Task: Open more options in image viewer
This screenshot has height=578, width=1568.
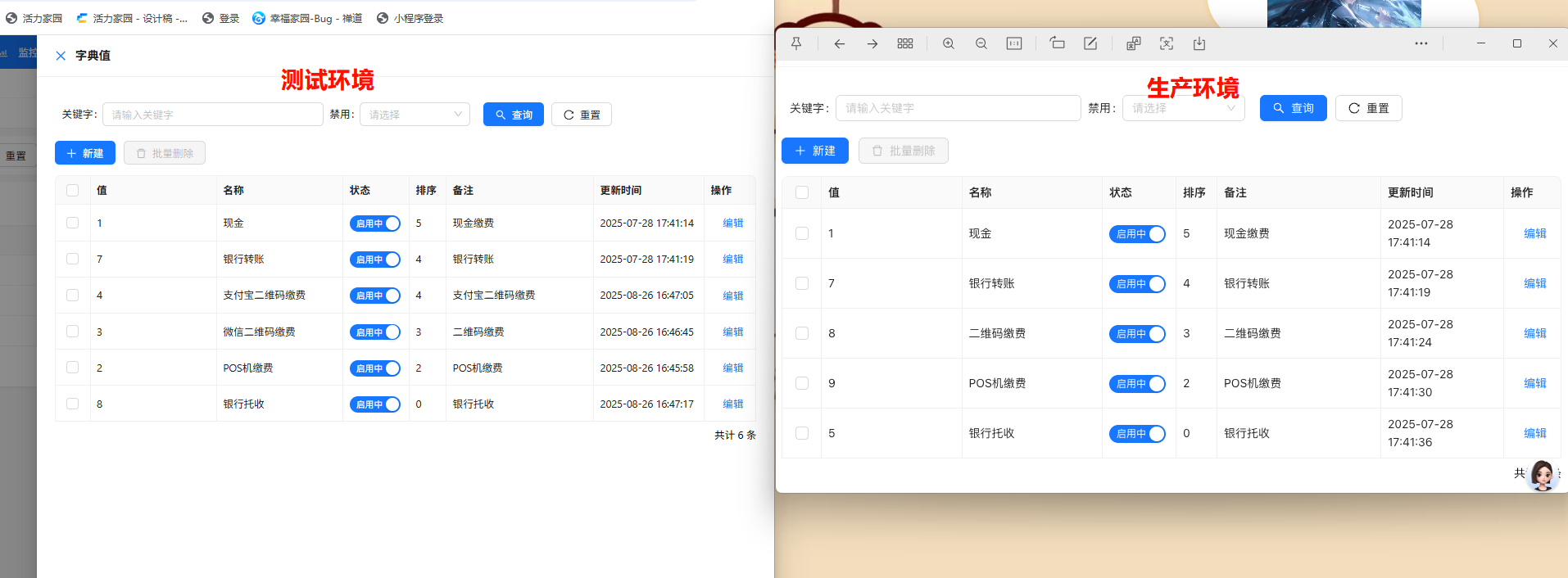Action: (1421, 43)
